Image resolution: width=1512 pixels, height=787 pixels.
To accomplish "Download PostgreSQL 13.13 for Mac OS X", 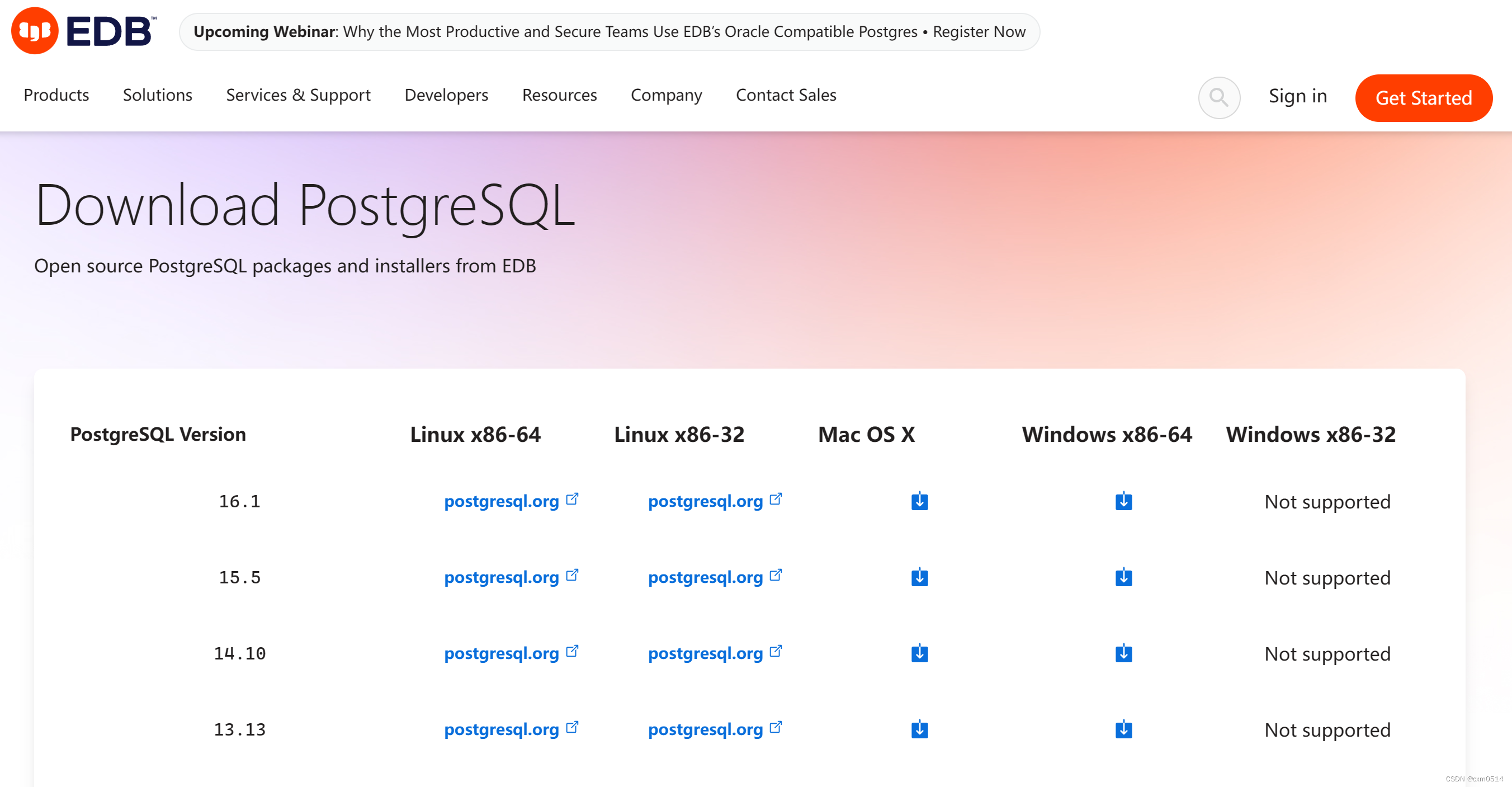I will (919, 729).
